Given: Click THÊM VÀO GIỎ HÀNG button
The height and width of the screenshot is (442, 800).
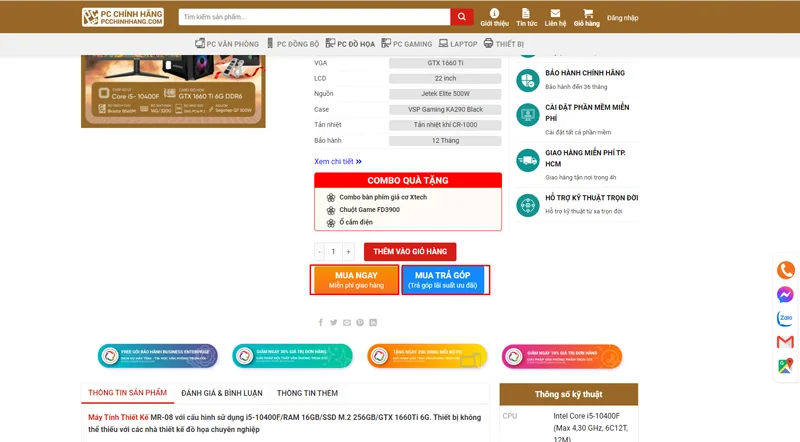Looking at the screenshot, I should click(410, 252).
